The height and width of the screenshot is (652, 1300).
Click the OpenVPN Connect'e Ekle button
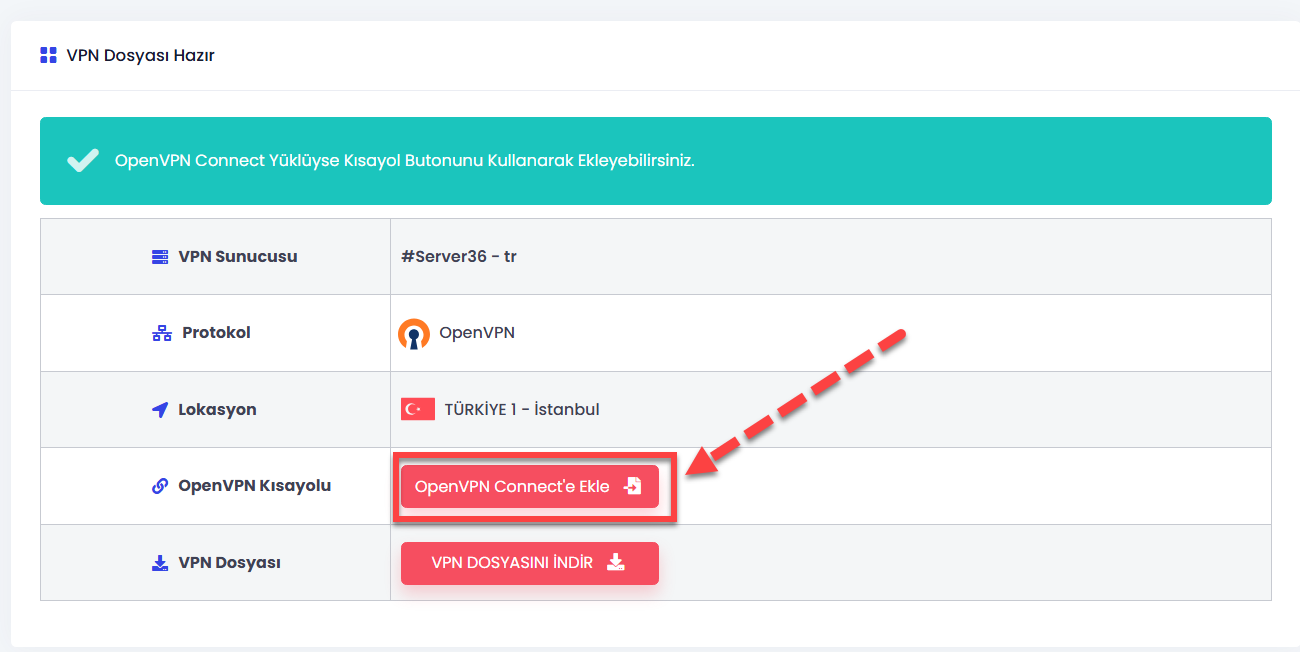(530, 487)
